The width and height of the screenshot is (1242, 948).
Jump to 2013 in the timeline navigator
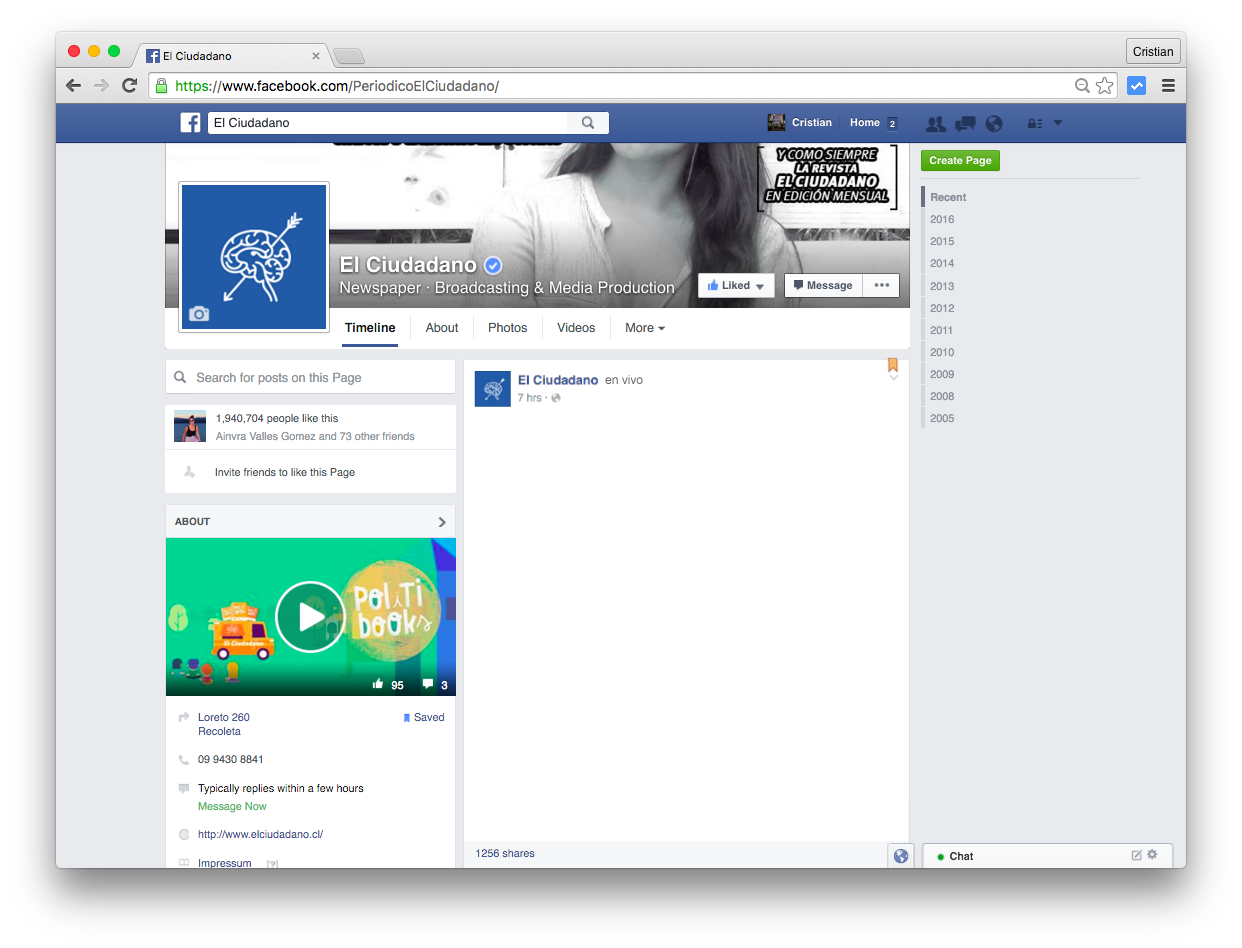click(942, 286)
